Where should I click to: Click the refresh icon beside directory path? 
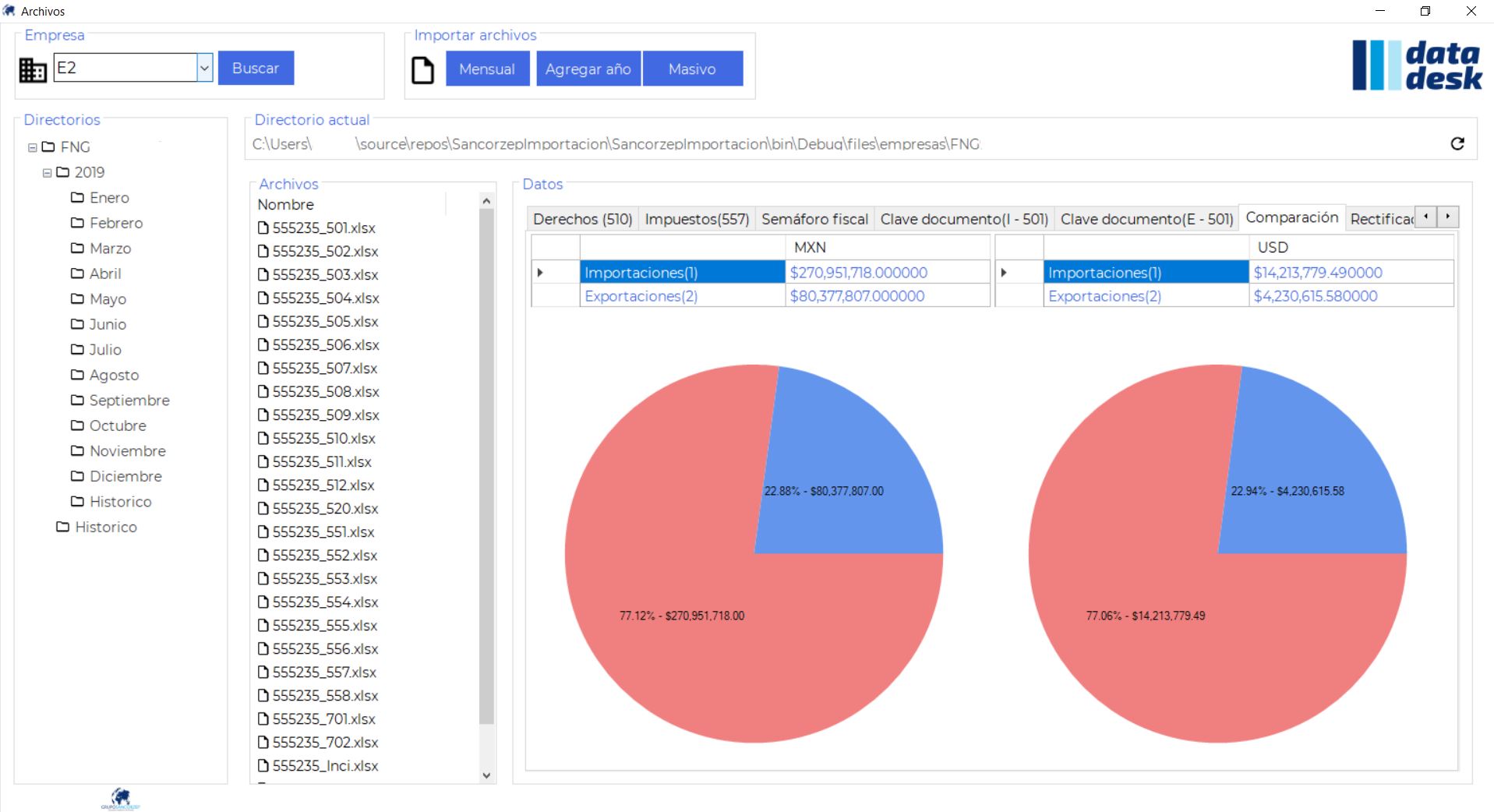tap(1457, 143)
